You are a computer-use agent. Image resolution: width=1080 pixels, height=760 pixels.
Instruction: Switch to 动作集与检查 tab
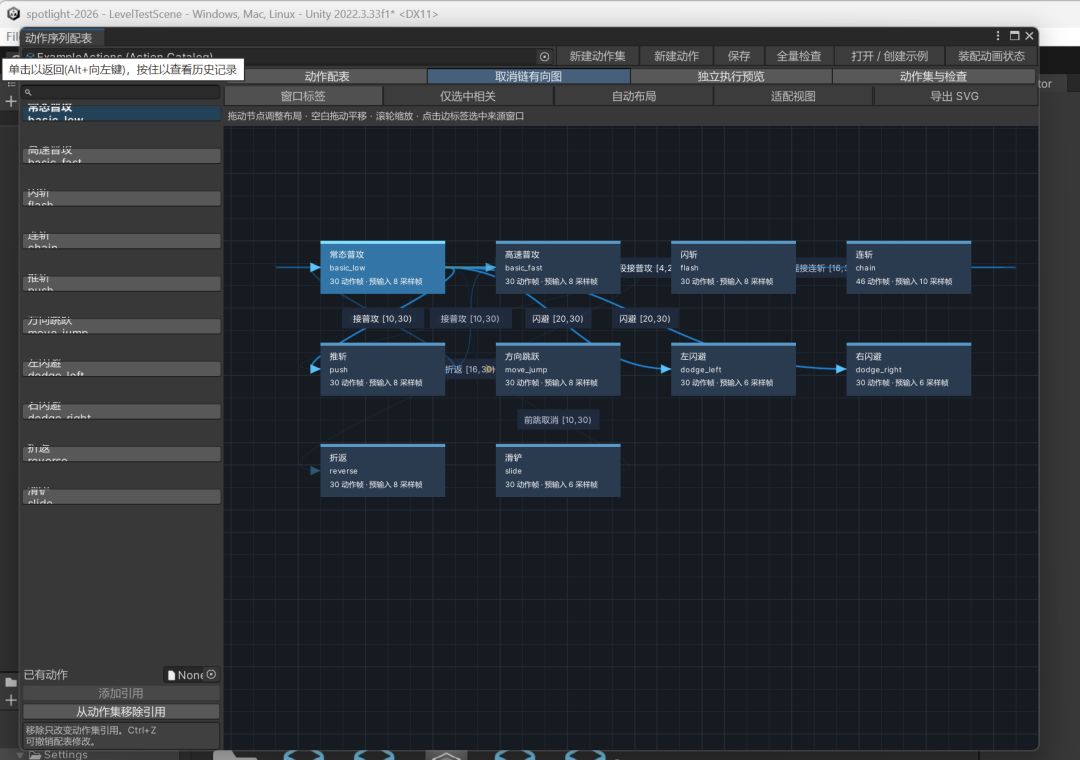pyautogui.click(x=933, y=76)
